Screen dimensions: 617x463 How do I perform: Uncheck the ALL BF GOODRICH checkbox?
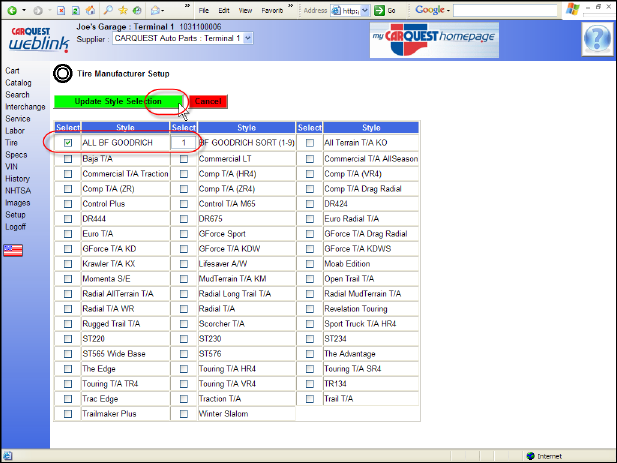[68, 143]
